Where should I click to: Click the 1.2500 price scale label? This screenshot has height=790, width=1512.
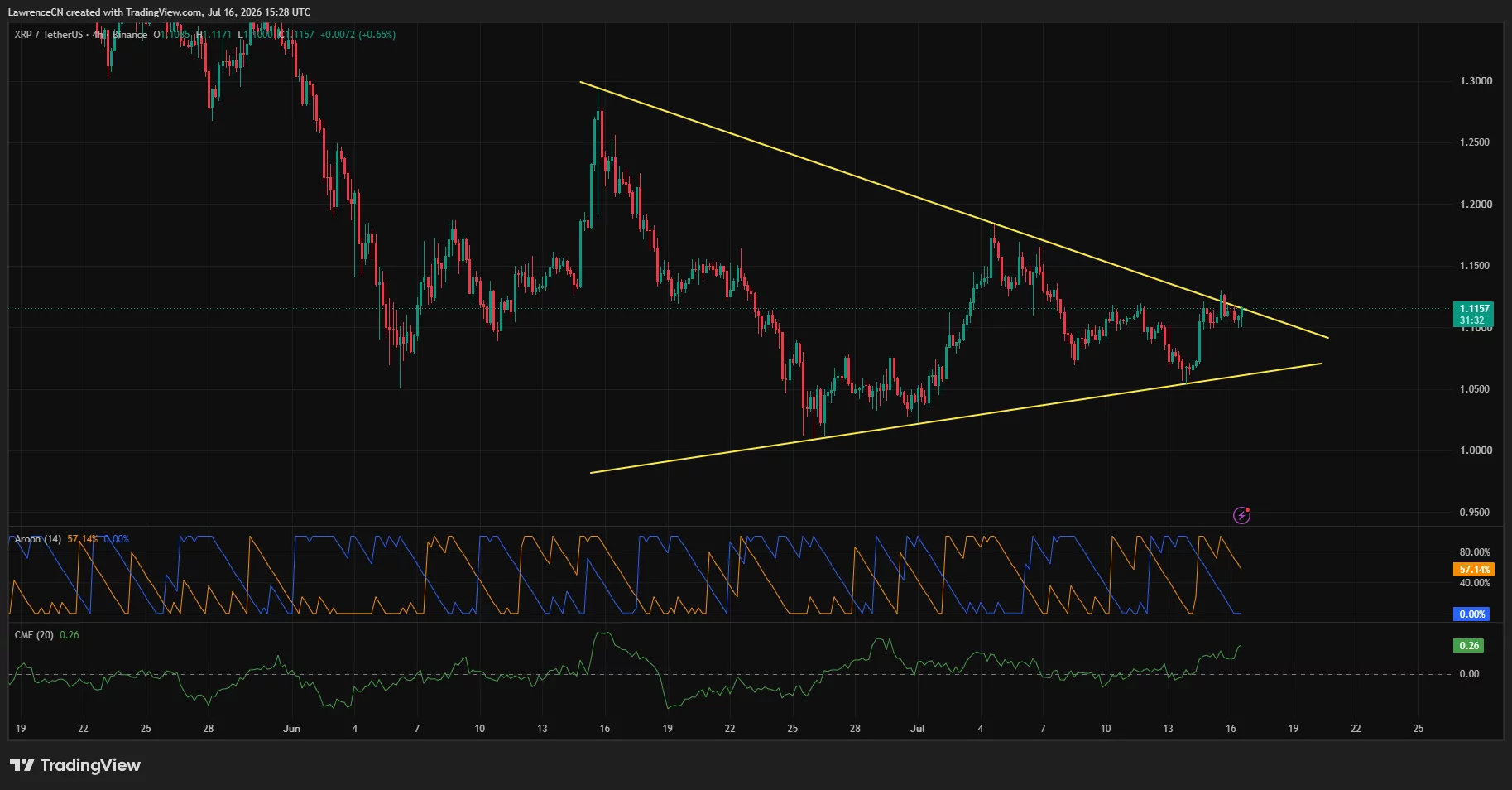click(1476, 142)
